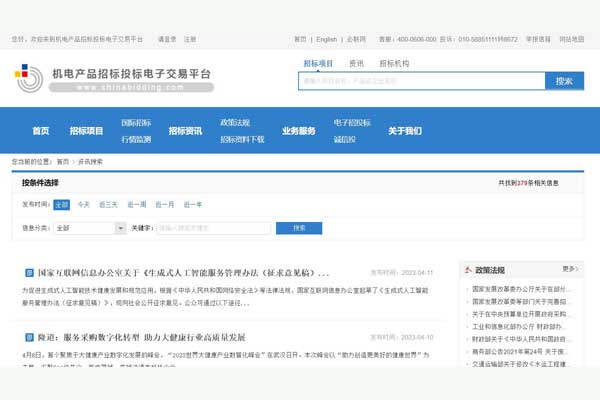This screenshot has height=400, width=600.
Task: Open the sidebar item 国家发展改革委等部门关于完善招
Action: [x=521, y=302]
